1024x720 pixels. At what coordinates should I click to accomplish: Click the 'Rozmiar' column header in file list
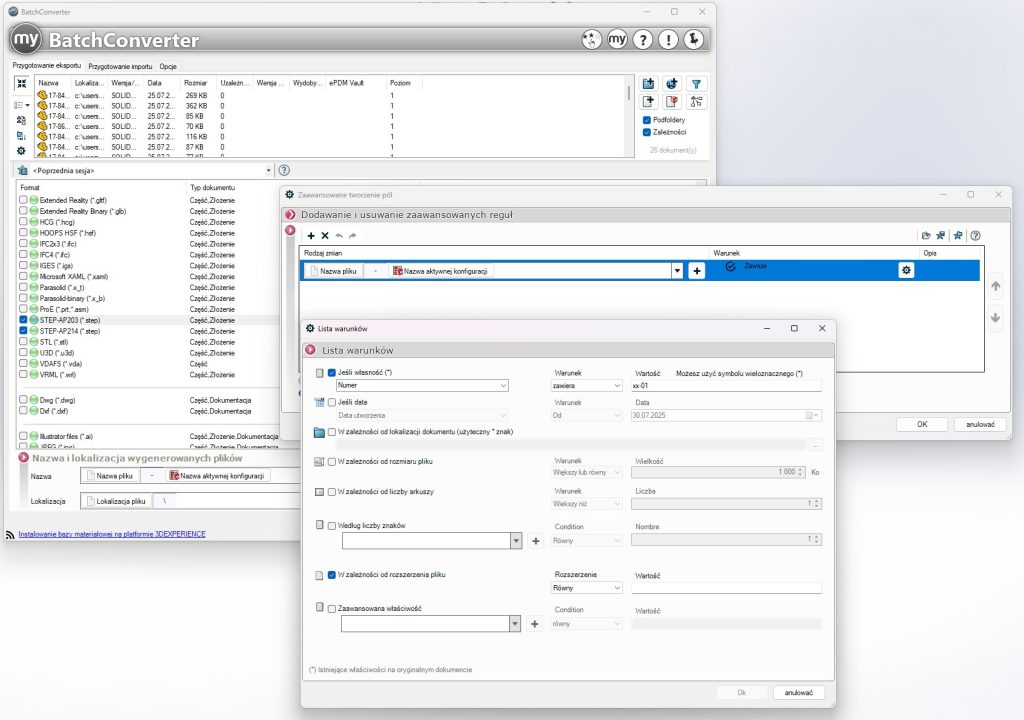(x=196, y=83)
